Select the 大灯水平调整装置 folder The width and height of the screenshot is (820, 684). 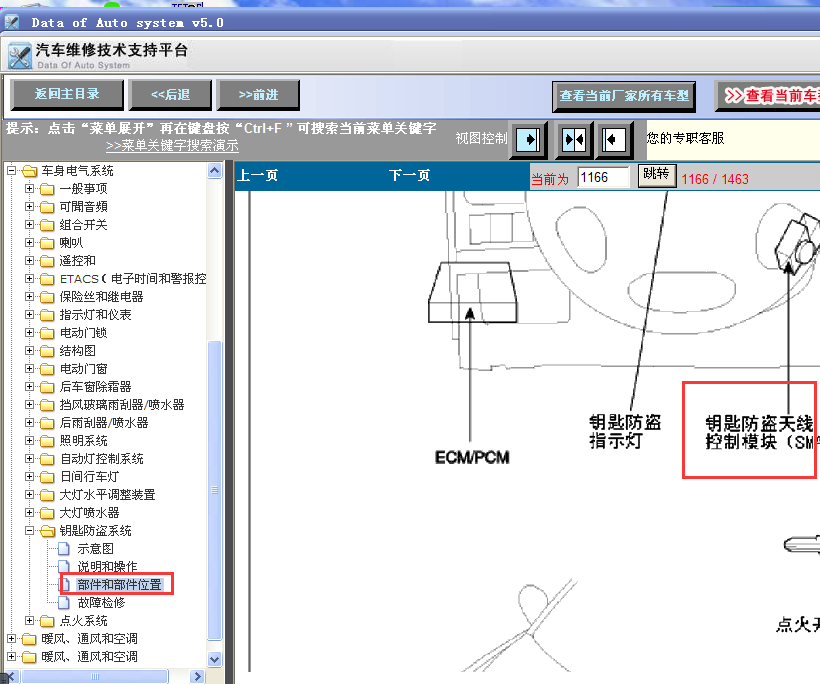[x=107, y=495]
